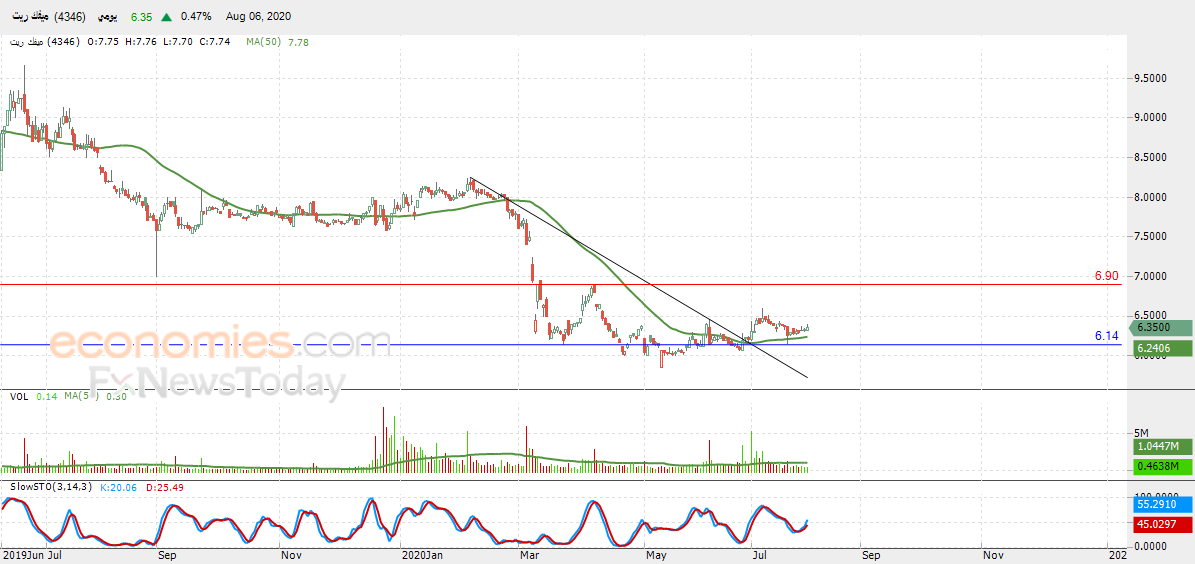Click the 'يومي' daily interval label
The height and width of the screenshot is (564, 1195).
(x=107, y=16)
